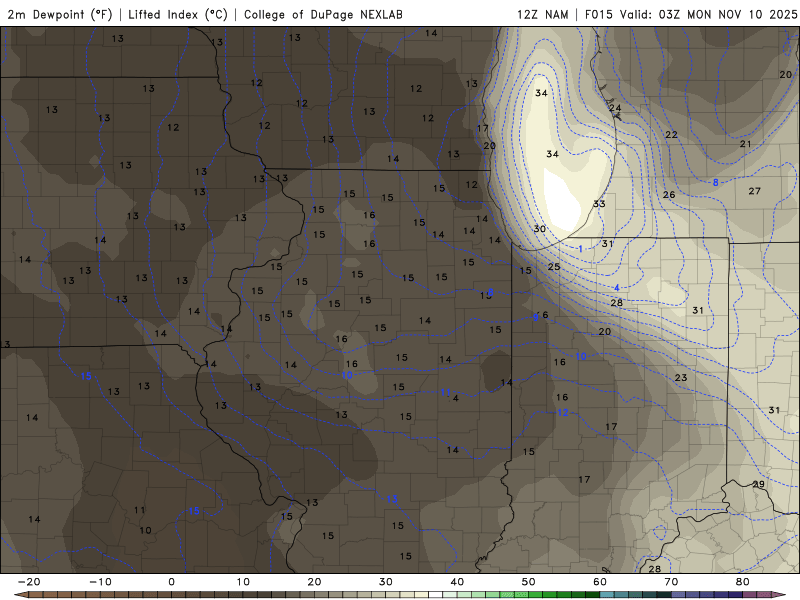Click the "-10" color scale label

100,582
